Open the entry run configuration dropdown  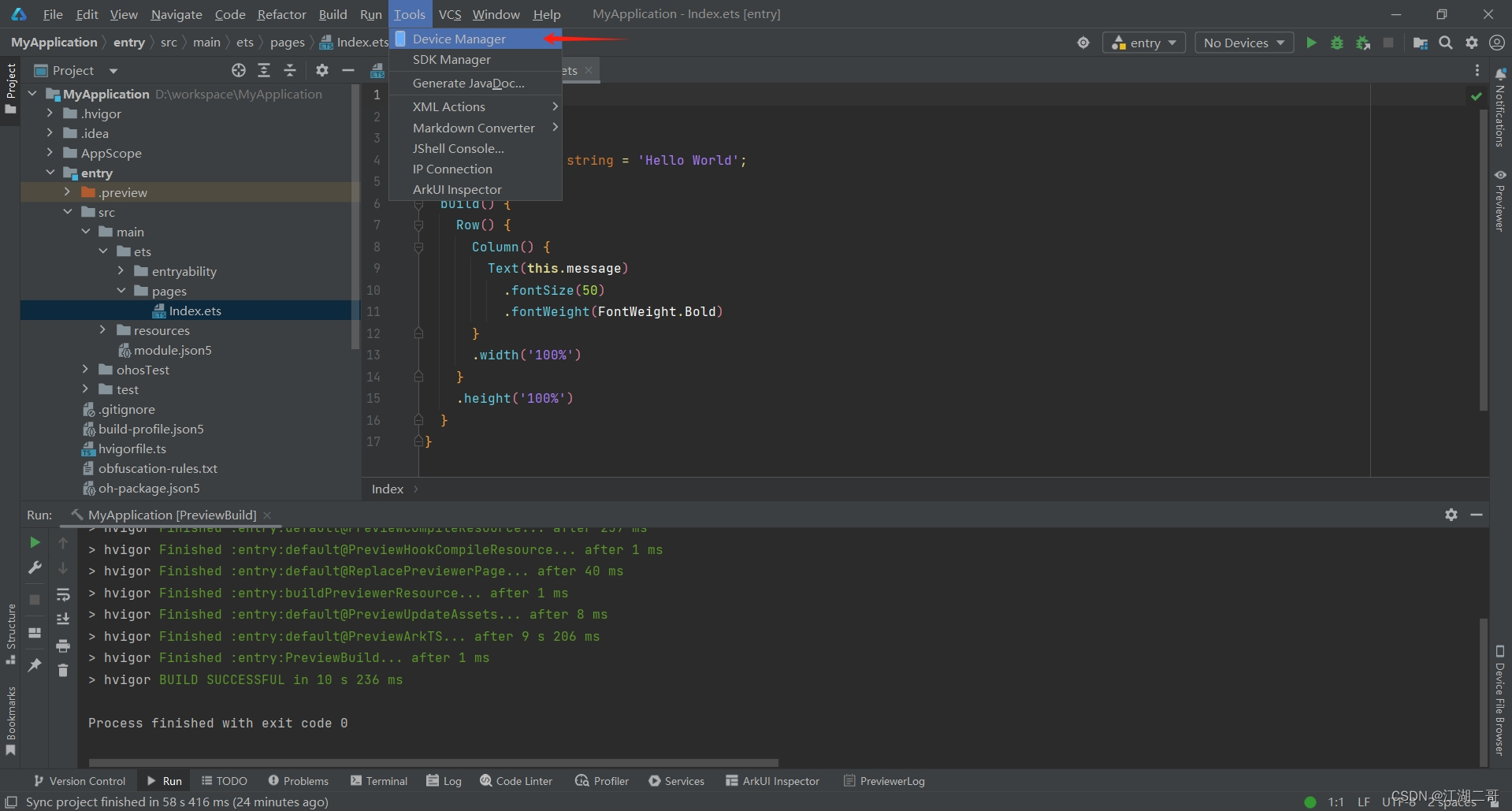click(x=1144, y=43)
